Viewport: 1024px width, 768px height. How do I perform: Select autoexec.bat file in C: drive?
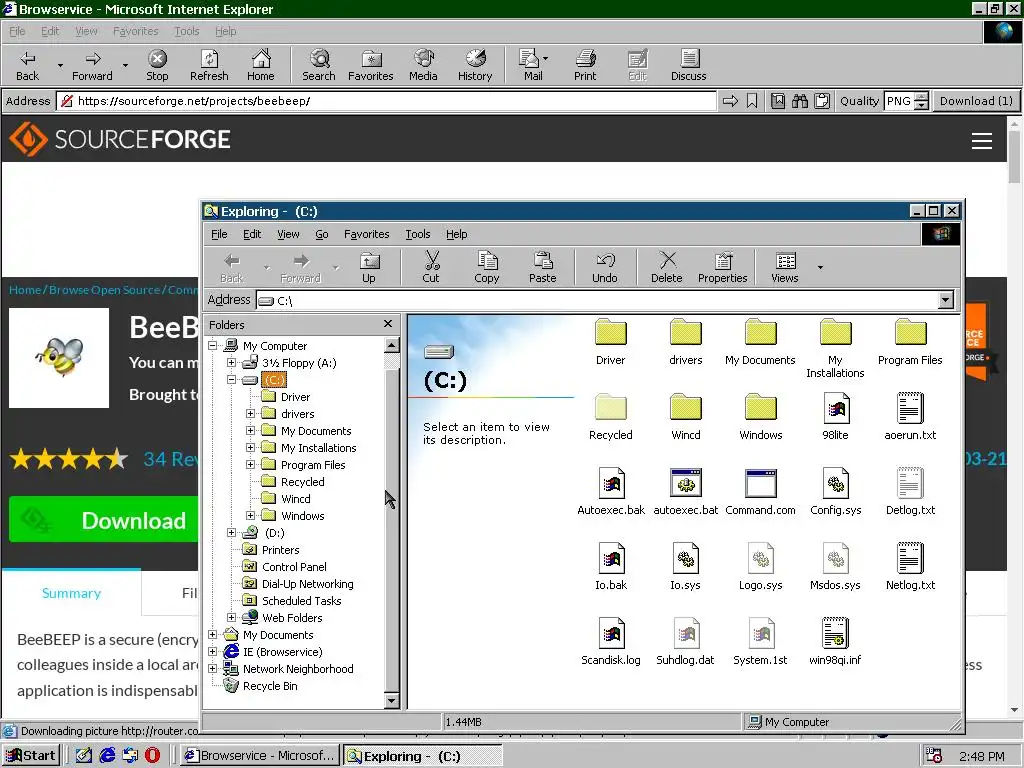point(686,491)
